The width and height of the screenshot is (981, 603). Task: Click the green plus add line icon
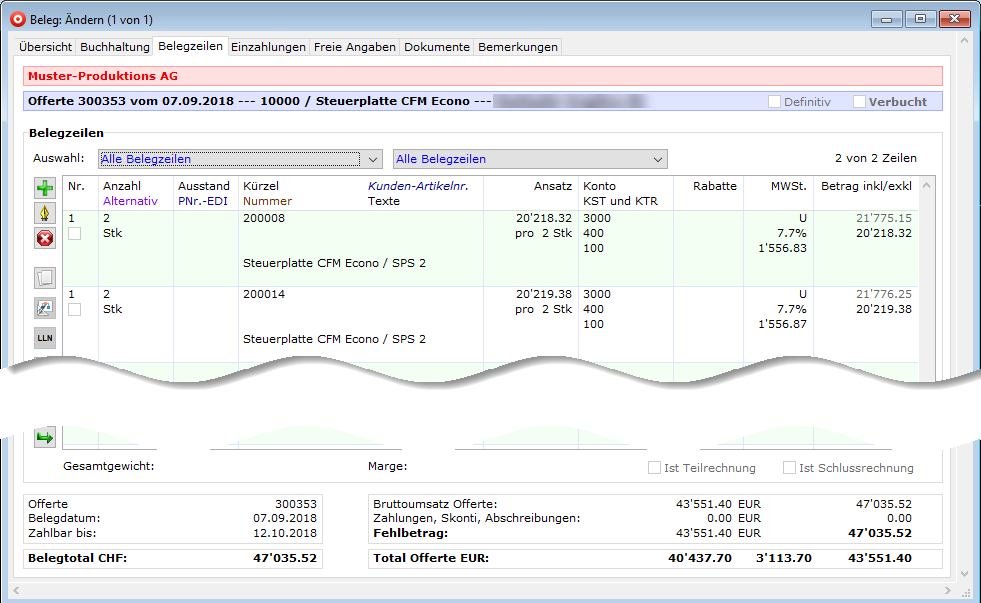click(45, 188)
